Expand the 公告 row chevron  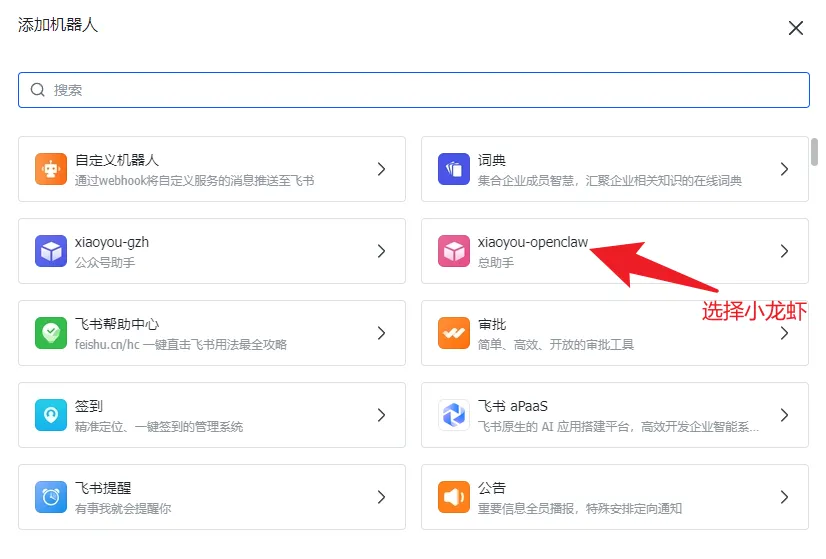coord(784,497)
